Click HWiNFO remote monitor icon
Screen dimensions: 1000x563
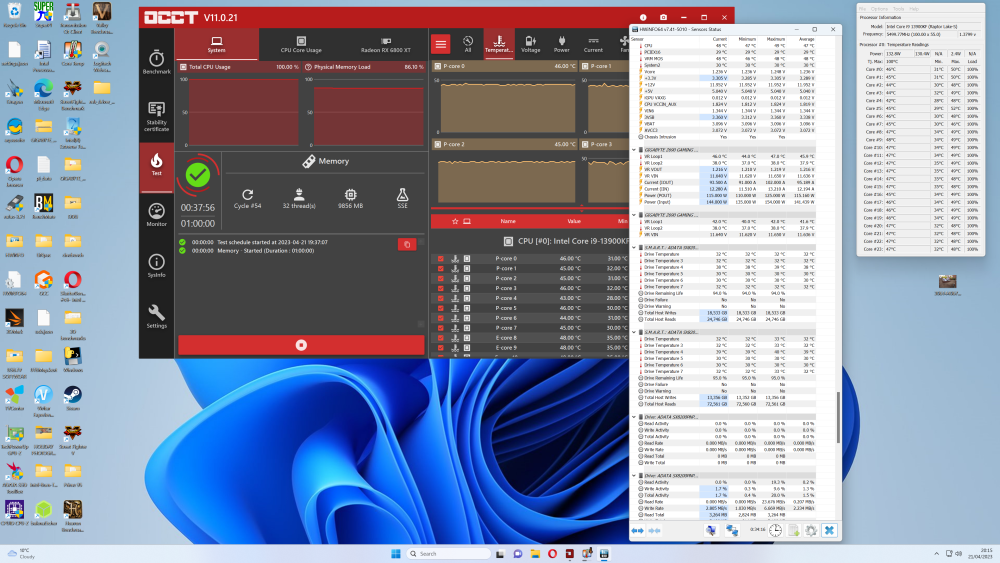710,530
